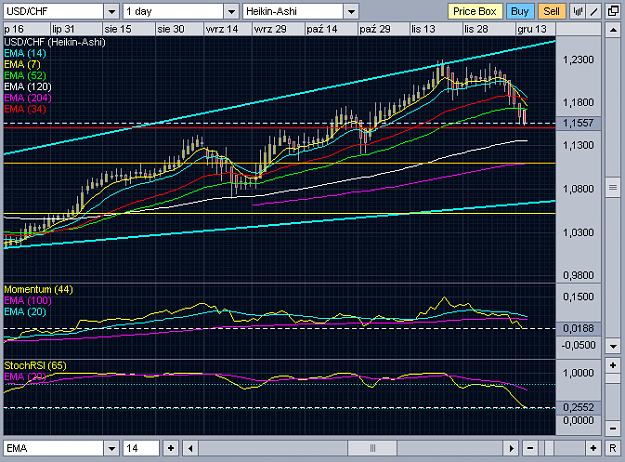Click the EMA (14) legend label

point(25,53)
